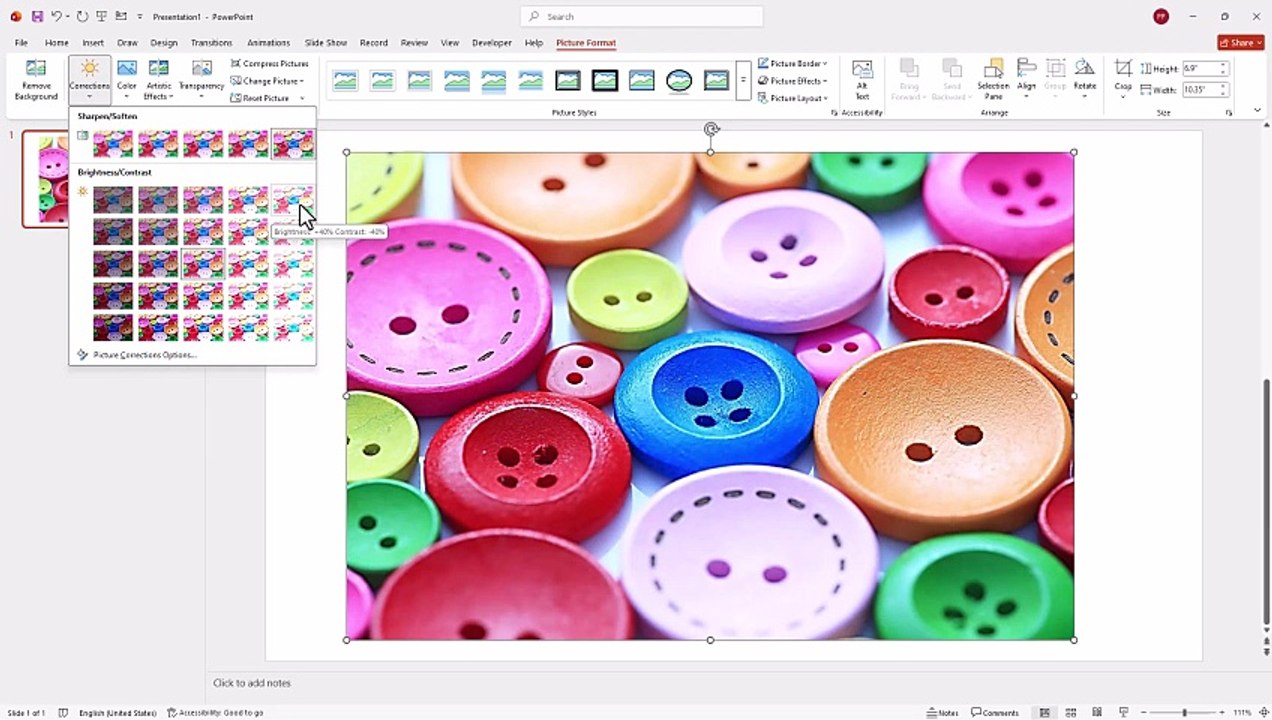Image resolution: width=1272 pixels, height=720 pixels.
Task: Start Slide Show from status bar
Action: coord(1123,713)
